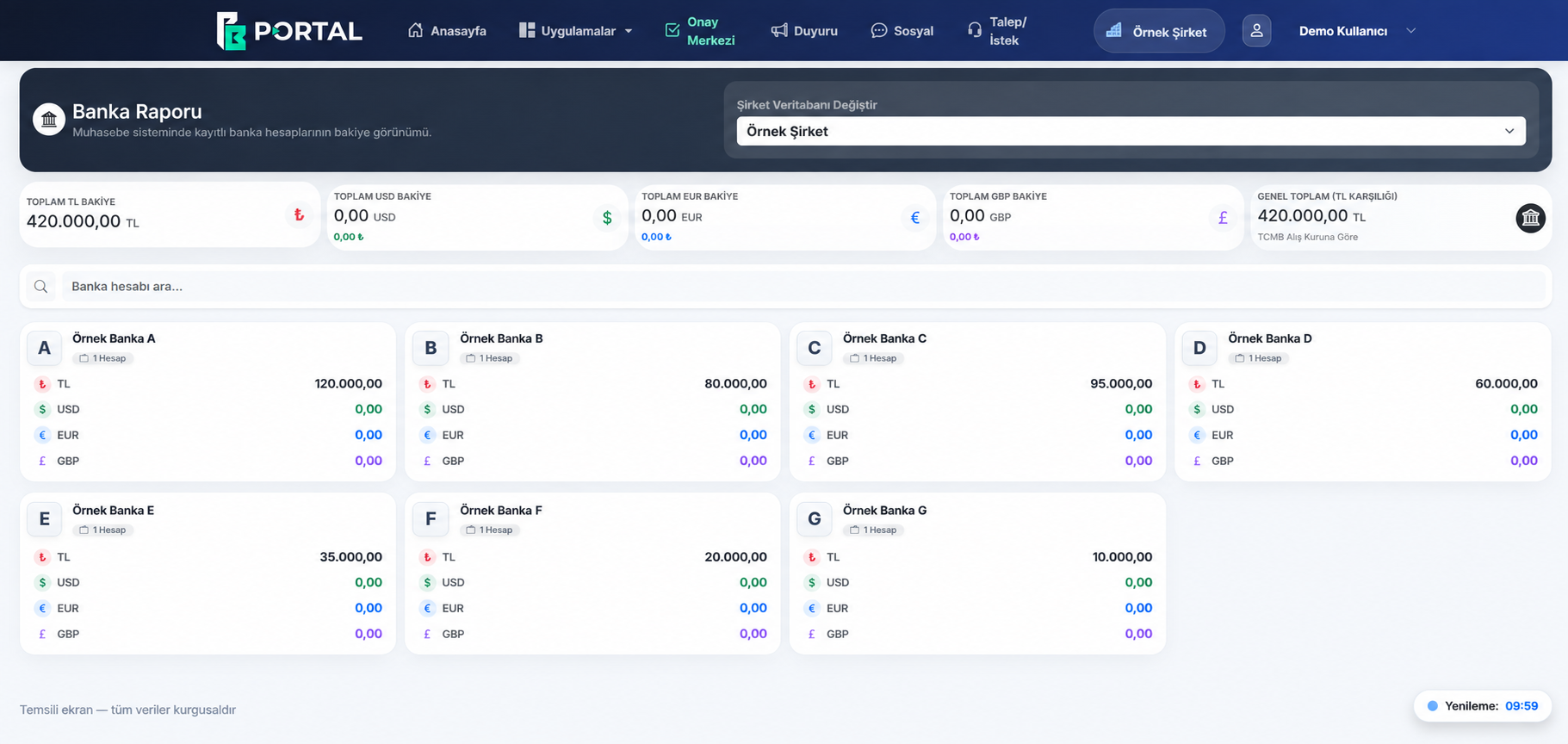Click the letter A badge of Örnek Banka A
Screen dimensions: 1568x744
point(45,348)
